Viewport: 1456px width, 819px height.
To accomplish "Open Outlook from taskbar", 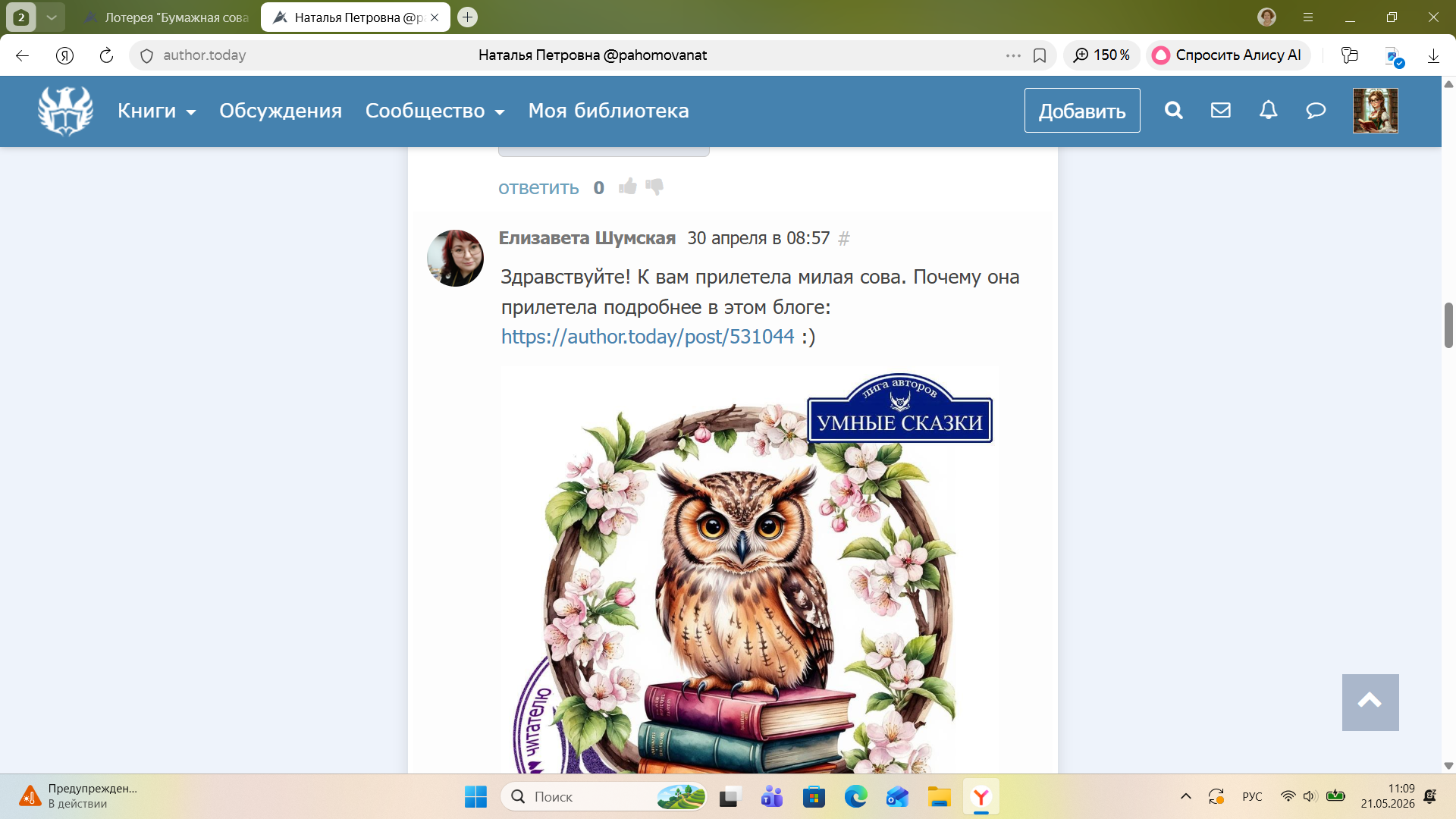I will pos(897,797).
